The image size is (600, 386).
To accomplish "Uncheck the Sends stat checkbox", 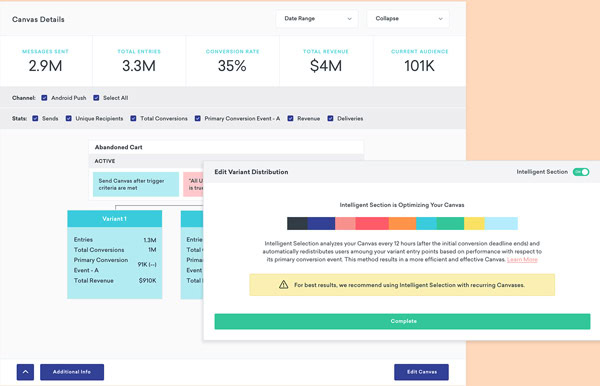I will pos(35,119).
